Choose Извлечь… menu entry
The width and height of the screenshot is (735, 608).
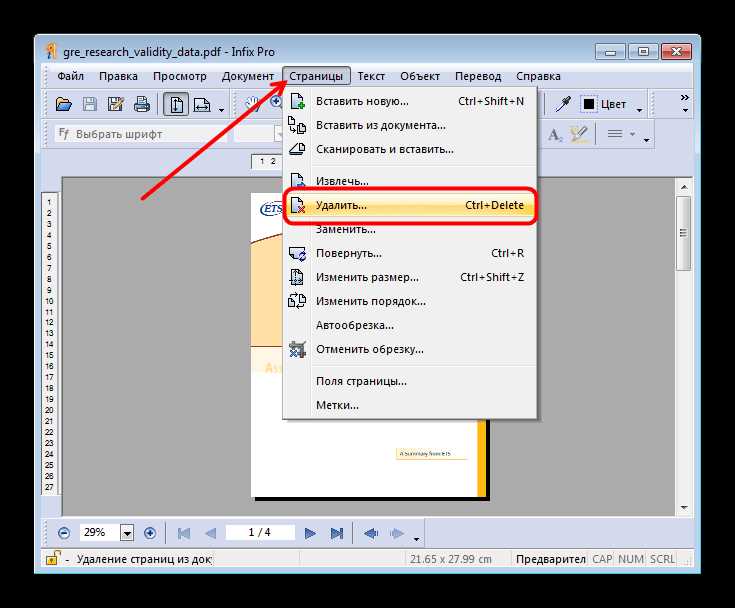point(410,180)
